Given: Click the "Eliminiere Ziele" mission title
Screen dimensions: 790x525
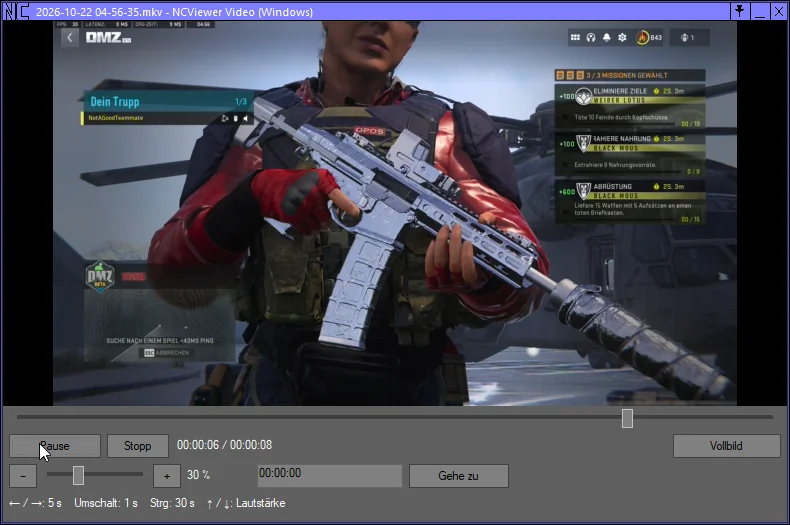Looking at the screenshot, I should [x=620, y=91].
